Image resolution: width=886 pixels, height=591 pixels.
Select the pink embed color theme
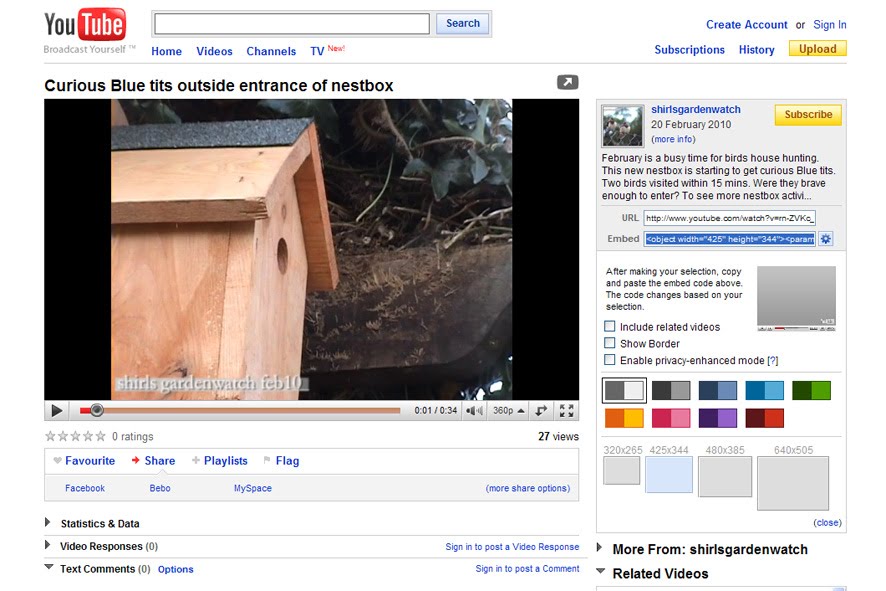tap(671, 418)
